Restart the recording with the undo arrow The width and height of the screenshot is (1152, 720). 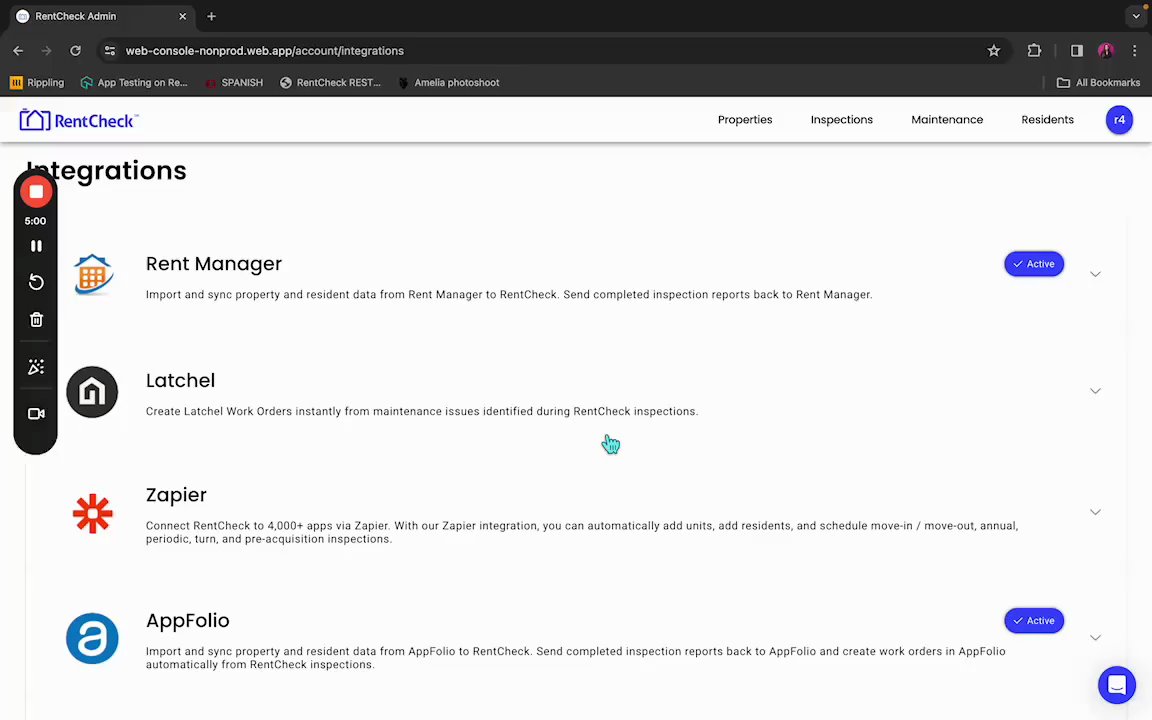36,283
